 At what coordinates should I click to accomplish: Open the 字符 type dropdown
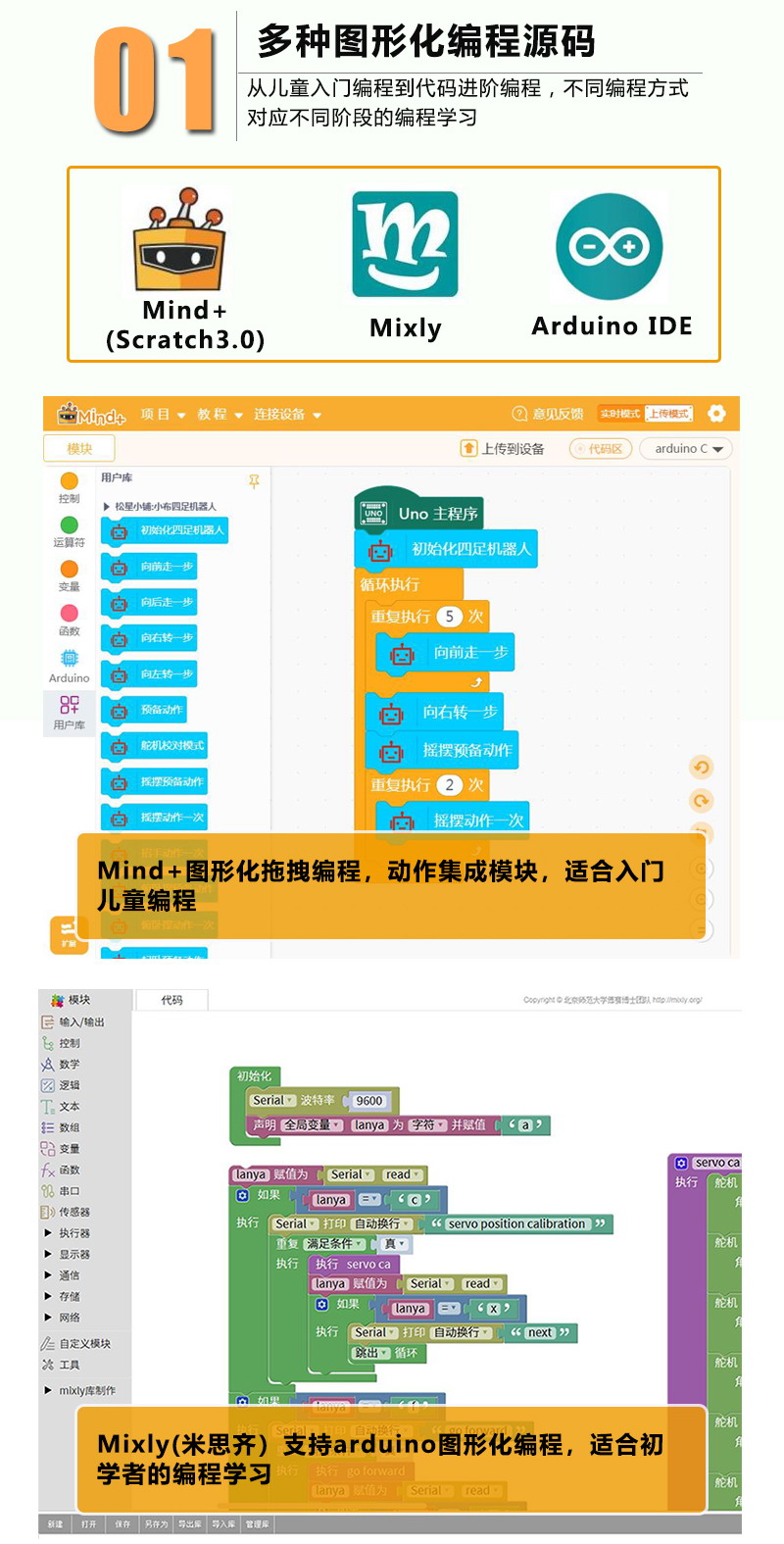click(x=427, y=1125)
